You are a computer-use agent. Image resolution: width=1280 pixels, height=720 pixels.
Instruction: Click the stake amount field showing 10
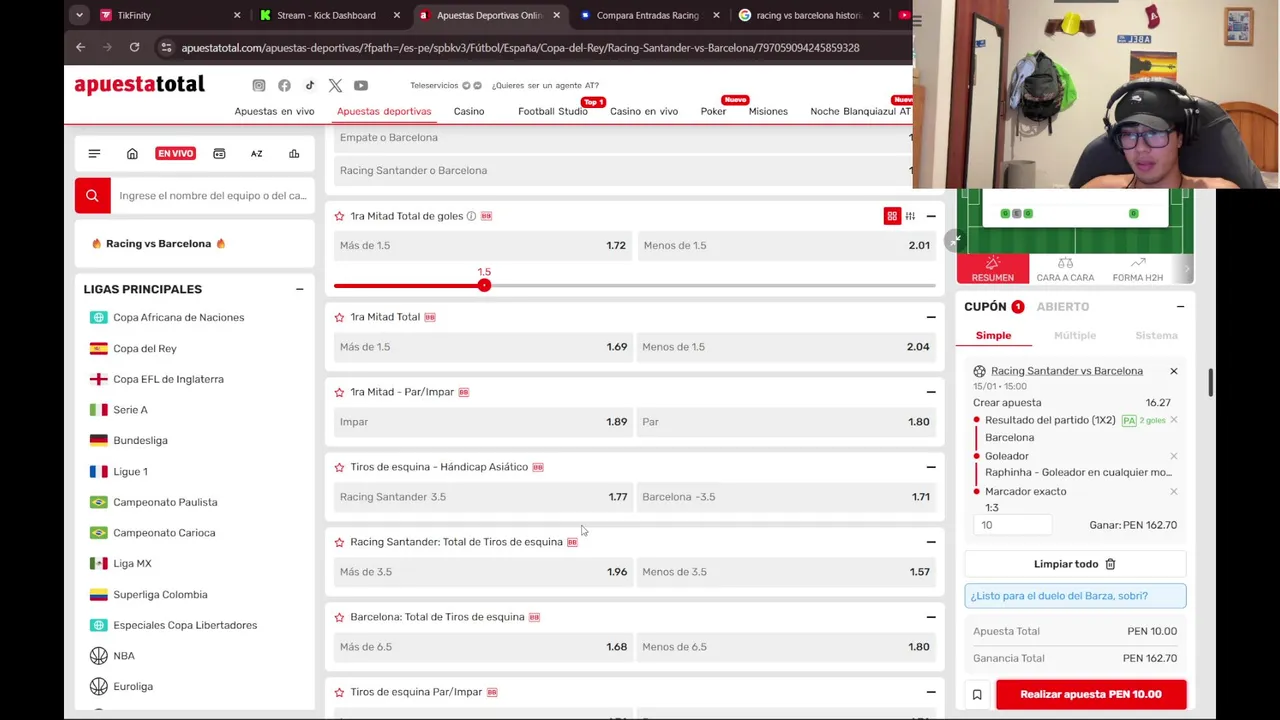[1012, 525]
